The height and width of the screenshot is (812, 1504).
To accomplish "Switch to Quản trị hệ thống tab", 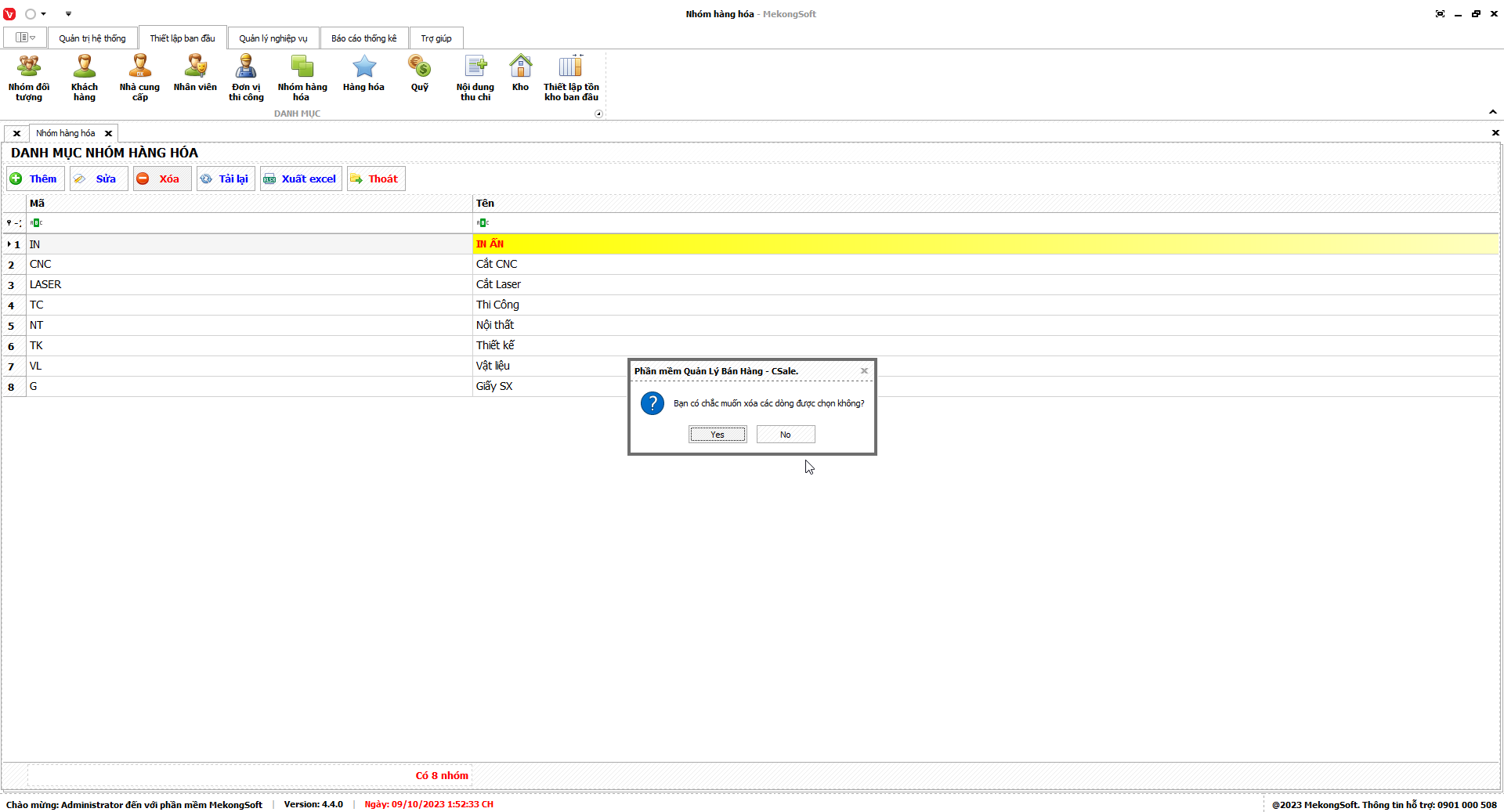I will [92, 38].
